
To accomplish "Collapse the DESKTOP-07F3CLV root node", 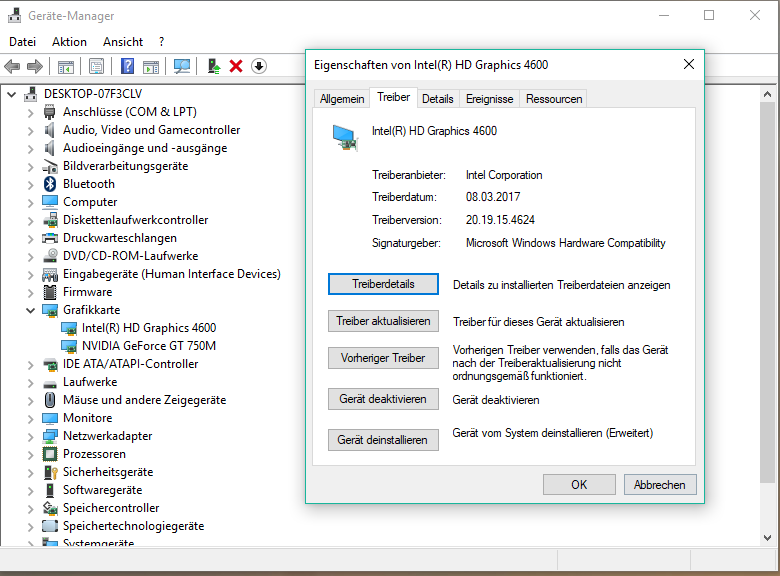I will (11, 94).
